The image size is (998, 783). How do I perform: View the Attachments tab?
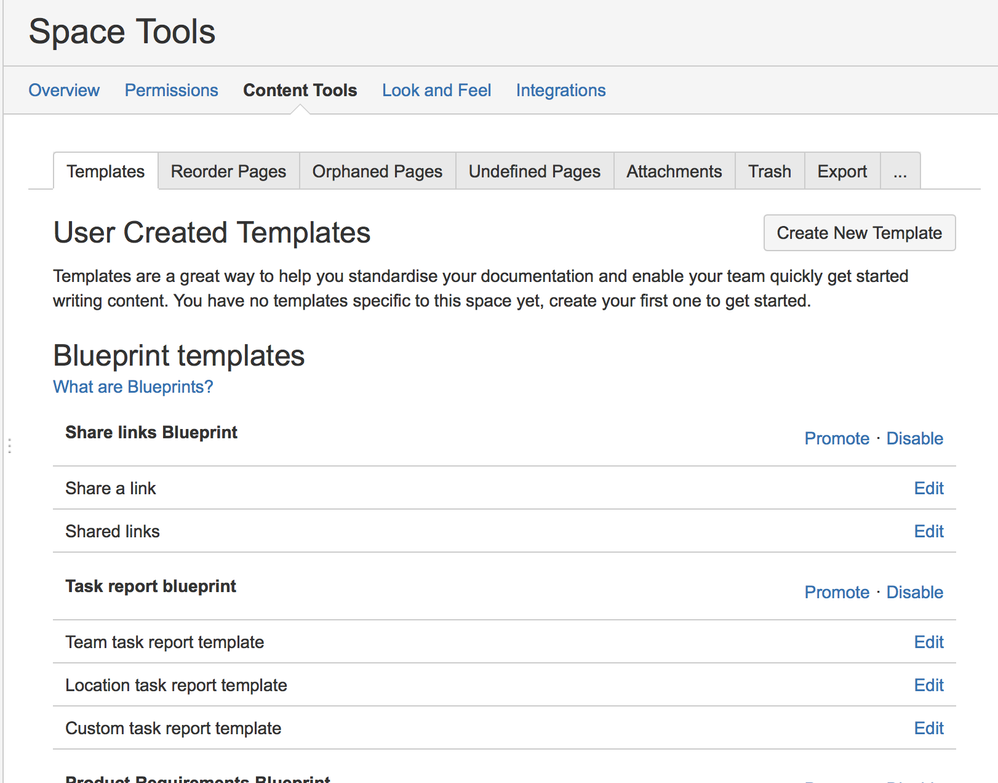coord(674,171)
